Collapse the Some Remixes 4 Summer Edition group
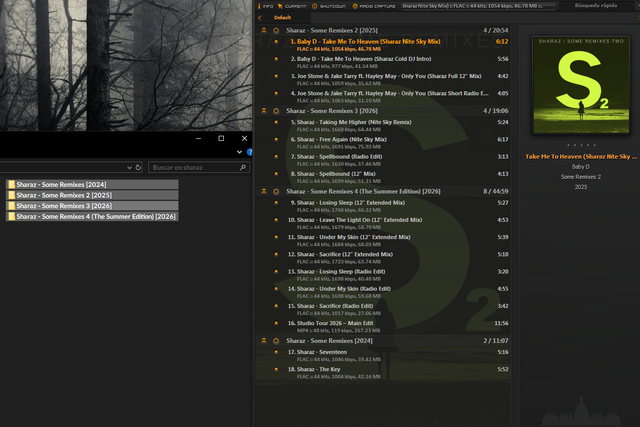The image size is (640, 427). pos(264,191)
